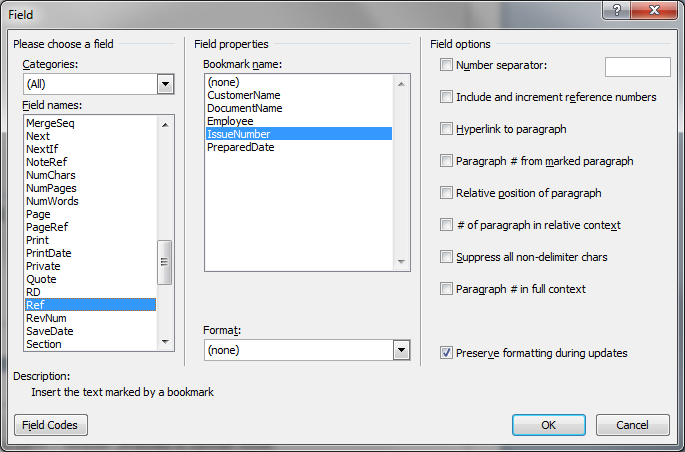Click the Bookmark name scroll down arrow
Viewport: 685px width, 452px height.
pos(401,262)
